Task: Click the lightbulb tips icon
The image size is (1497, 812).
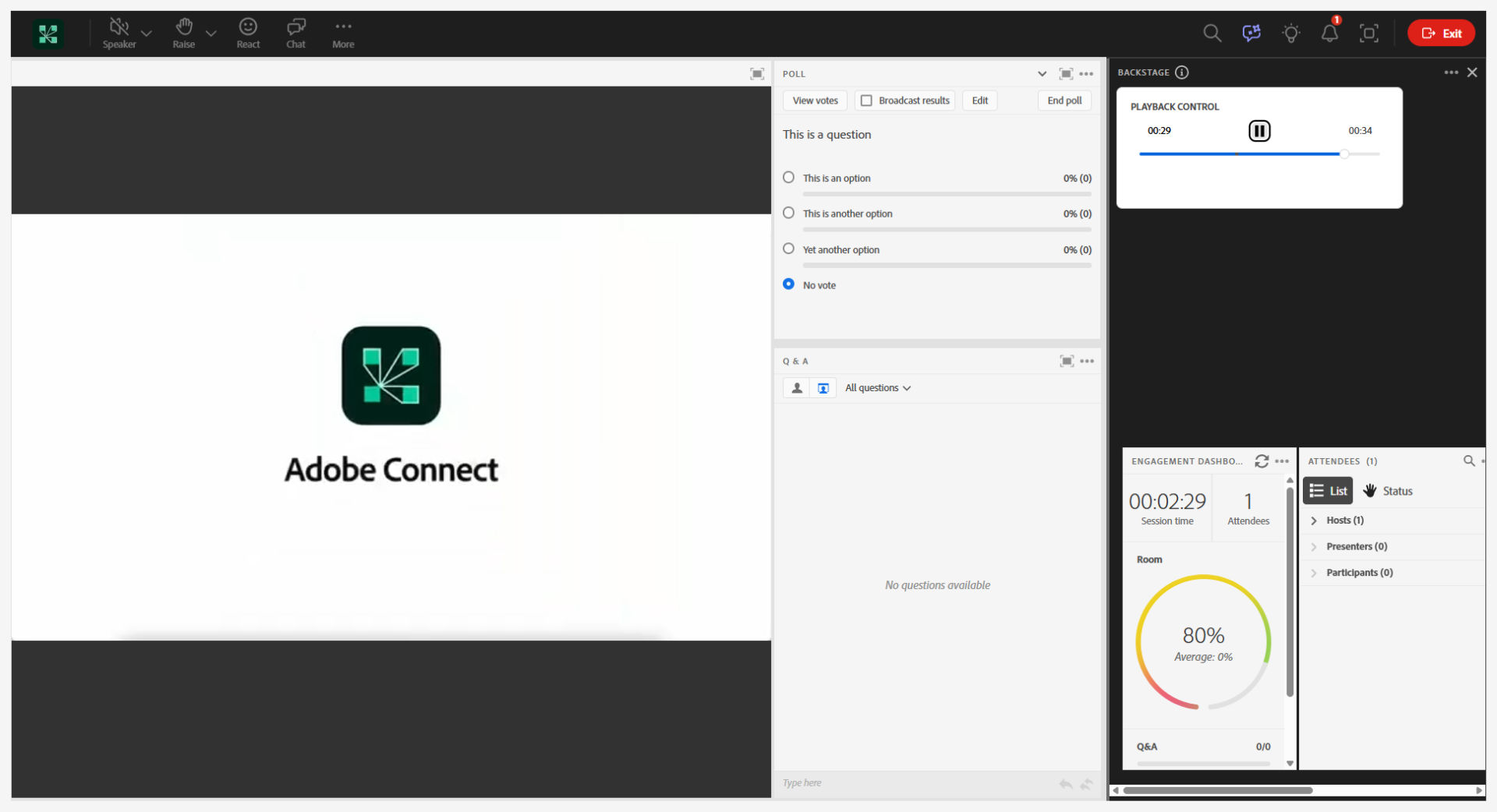Action: coord(1291,33)
